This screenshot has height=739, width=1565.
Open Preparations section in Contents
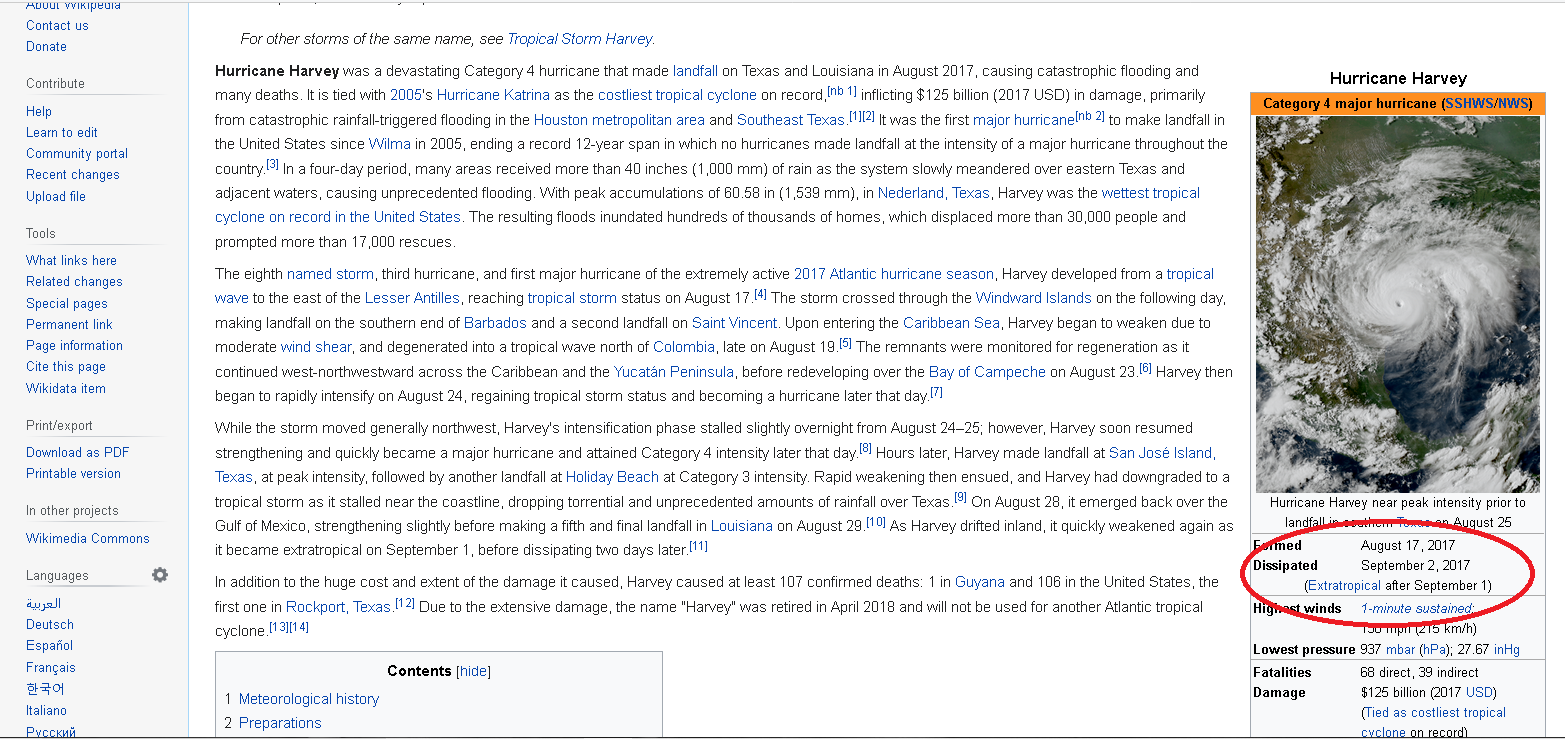[x=280, y=723]
